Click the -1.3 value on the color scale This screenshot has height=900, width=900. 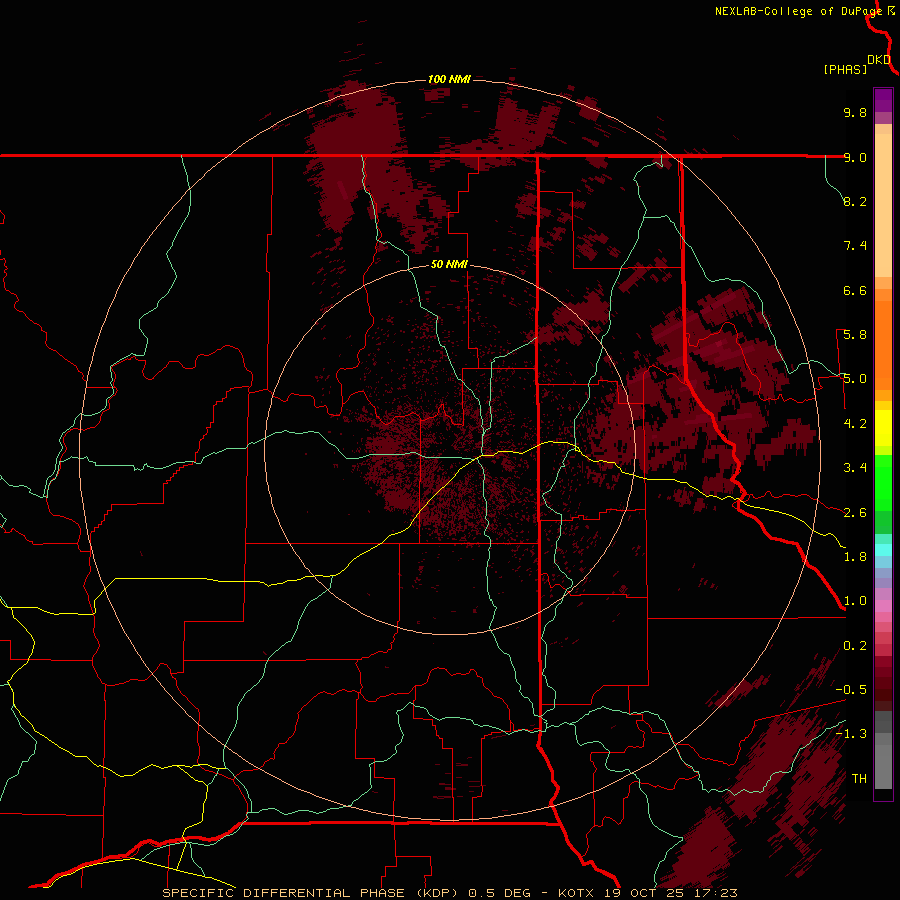[851, 734]
